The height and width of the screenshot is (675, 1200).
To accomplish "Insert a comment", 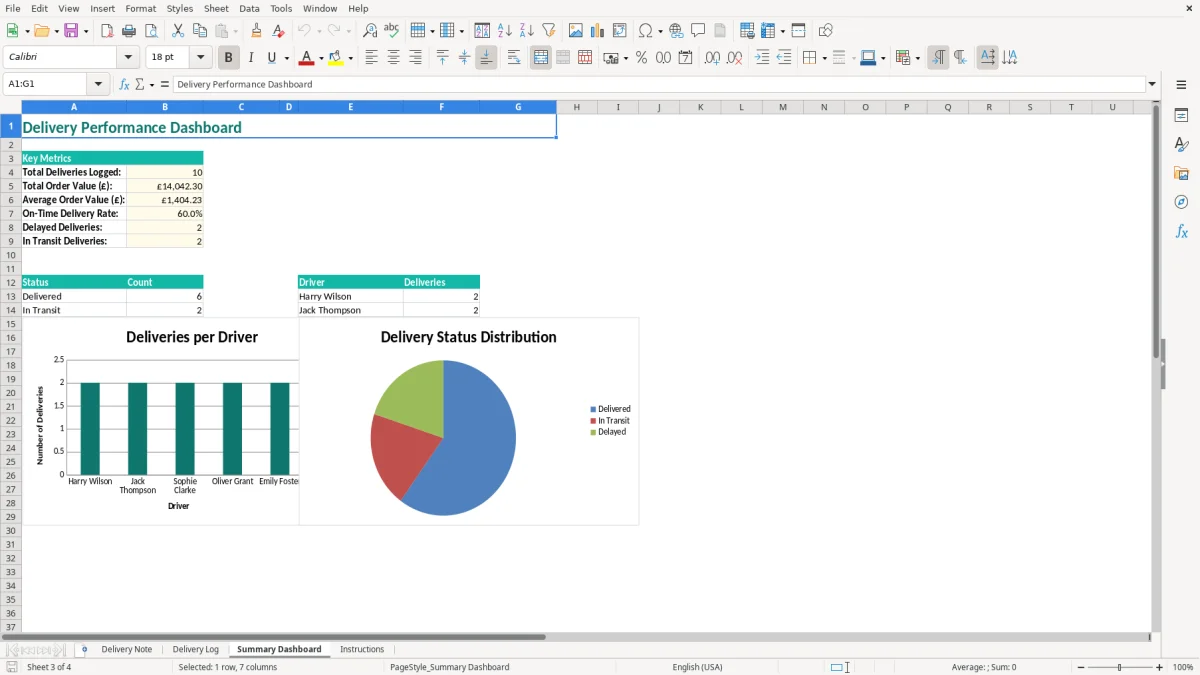I will click(698, 31).
